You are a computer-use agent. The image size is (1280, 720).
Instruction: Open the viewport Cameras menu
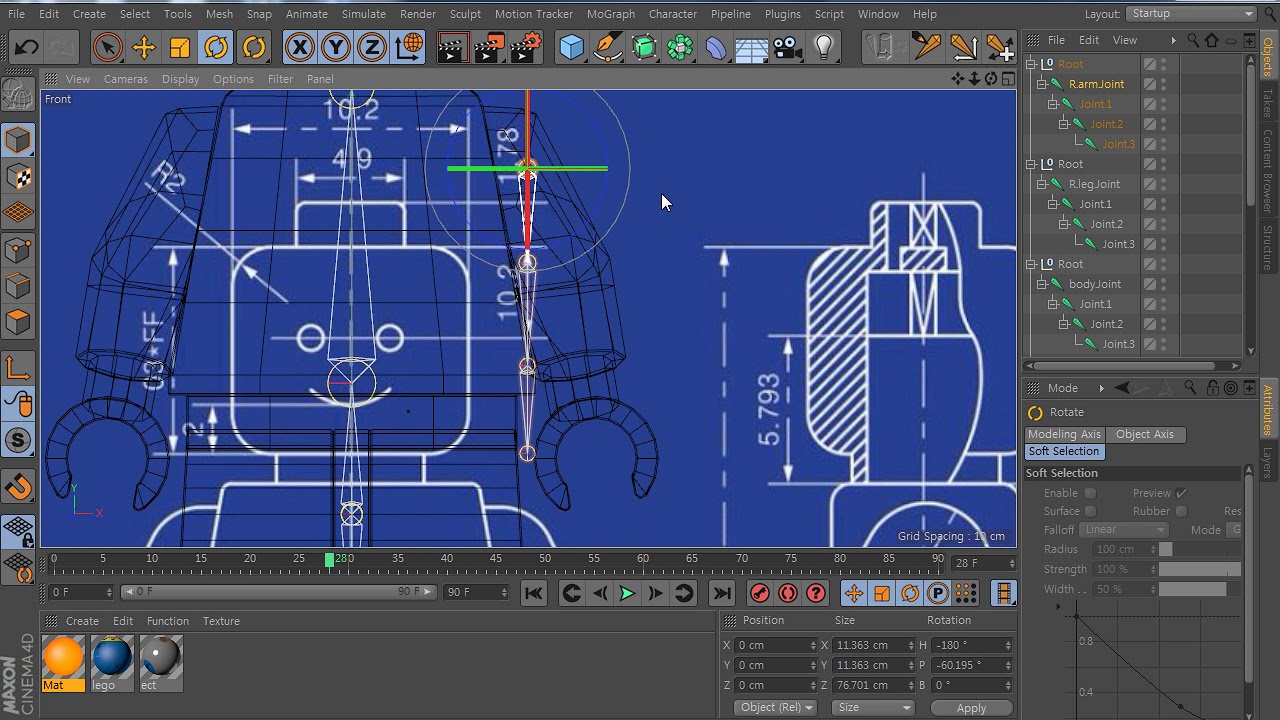[126, 79]
